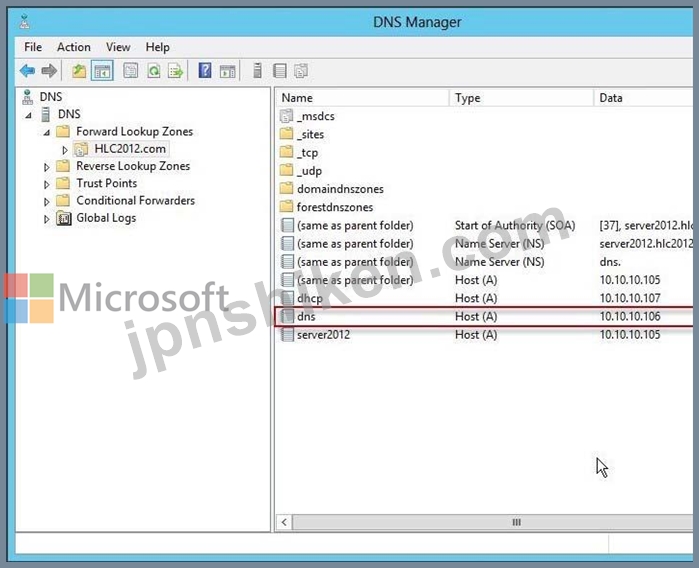Click the dhcp record icon
This screenshot has height=568, width=699.
pyautogui.click(x=288, y=298)
